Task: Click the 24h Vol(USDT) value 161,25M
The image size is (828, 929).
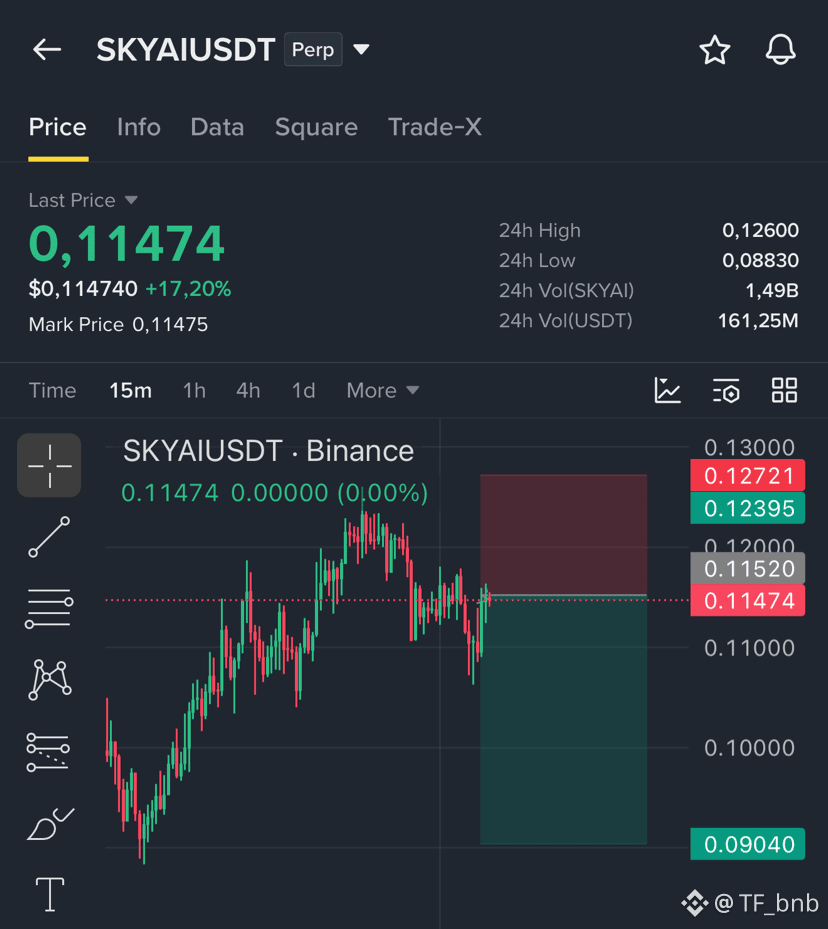Action: coord(758,321)
